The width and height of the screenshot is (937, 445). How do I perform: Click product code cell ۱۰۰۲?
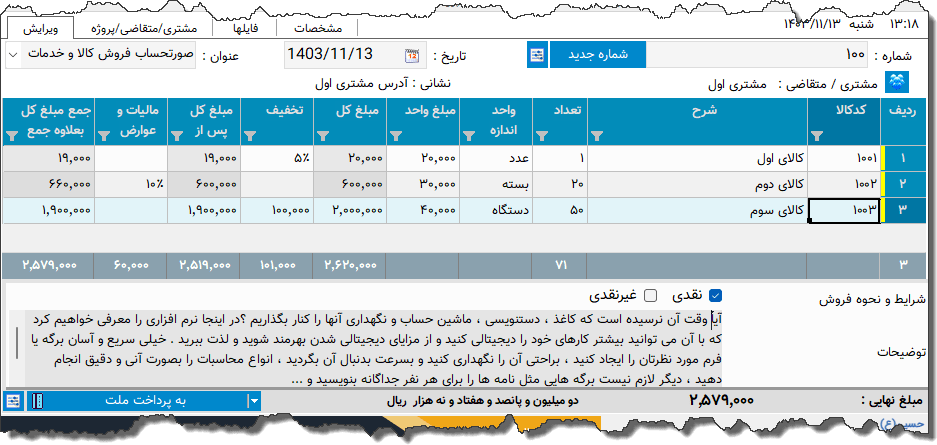coord(844,183)
